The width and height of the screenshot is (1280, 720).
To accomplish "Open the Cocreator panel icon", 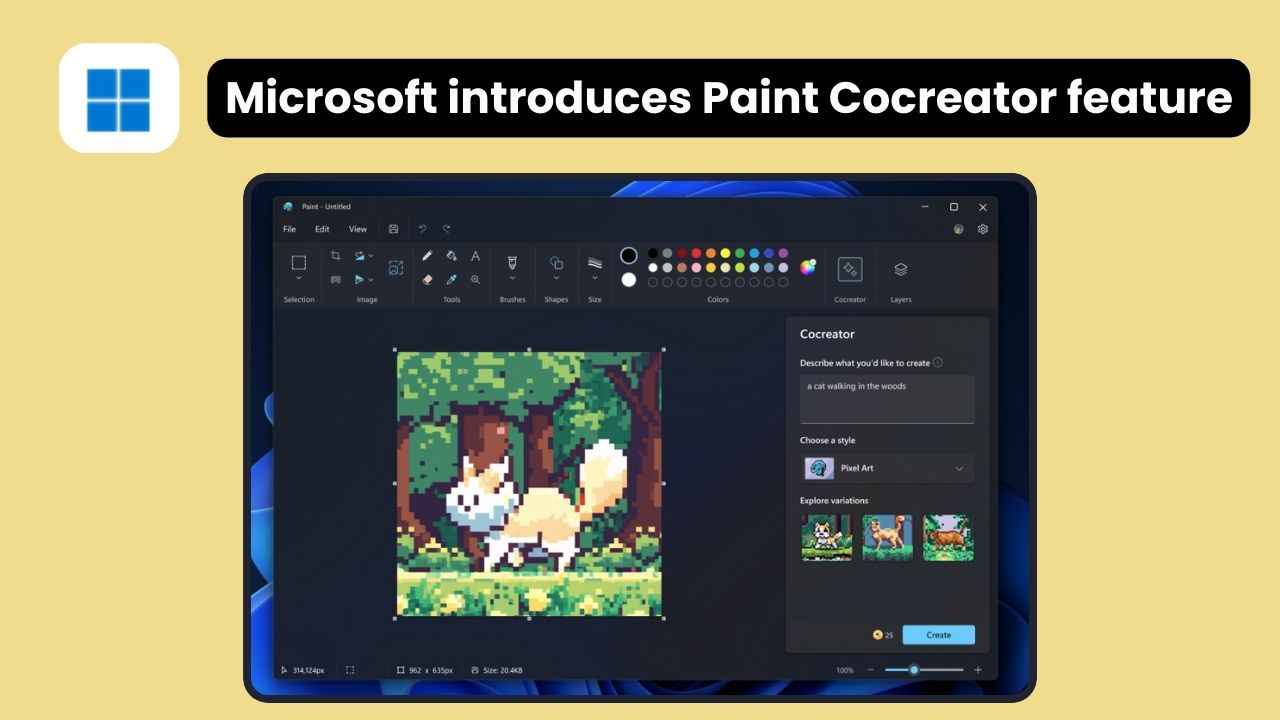I will click(850, 269).
